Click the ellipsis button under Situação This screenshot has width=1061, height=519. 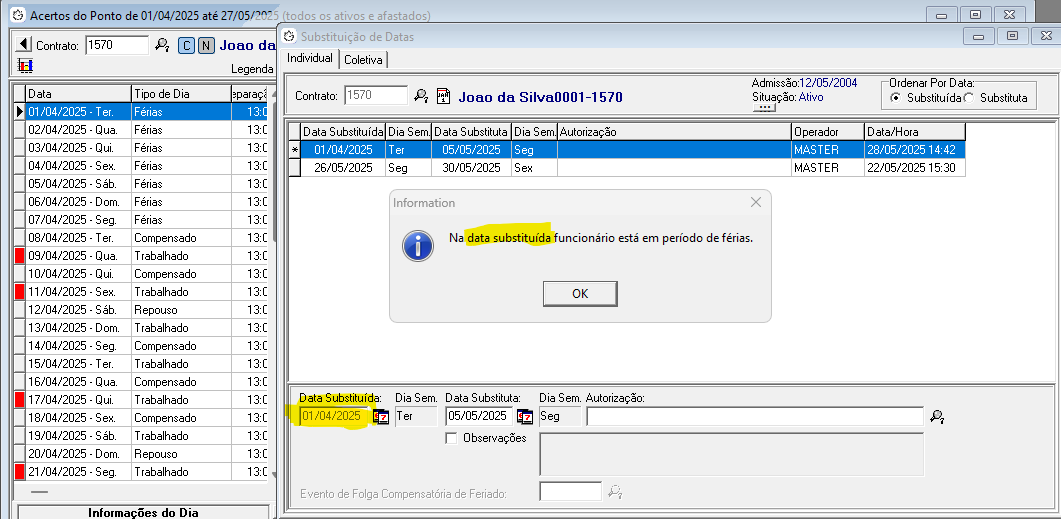click(x=766, y=108)
